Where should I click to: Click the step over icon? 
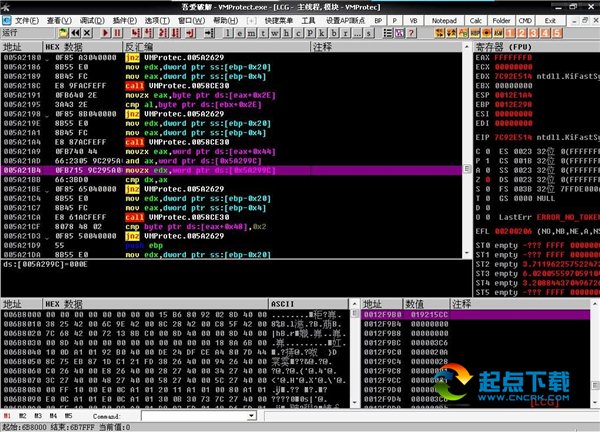[148, 33]
